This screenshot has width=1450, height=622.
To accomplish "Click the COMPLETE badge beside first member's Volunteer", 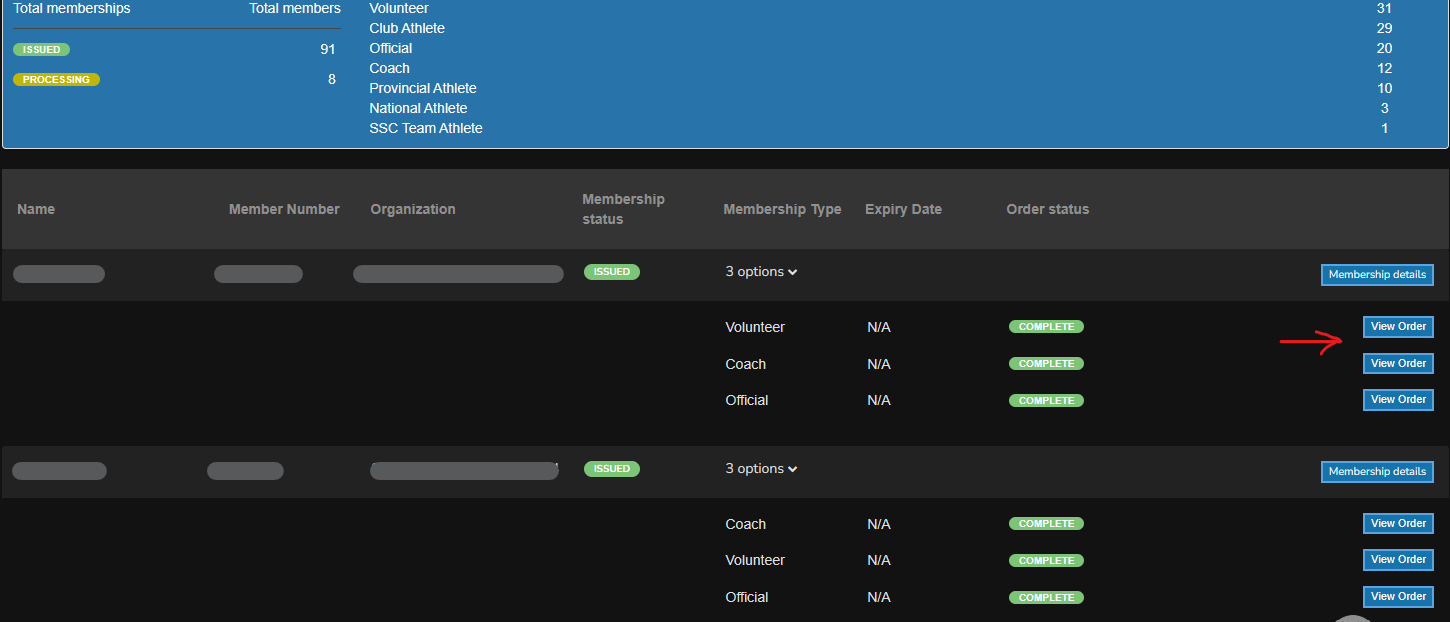I will click(x=1046, y=327).
